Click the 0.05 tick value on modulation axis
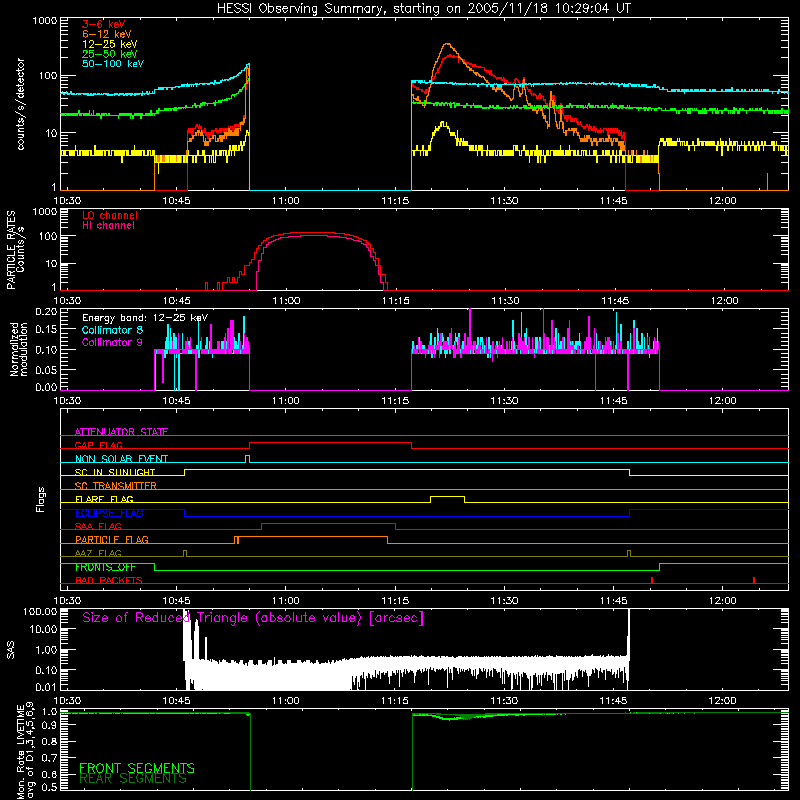Viewport: 800px width, 800px height. pos(45,369)
